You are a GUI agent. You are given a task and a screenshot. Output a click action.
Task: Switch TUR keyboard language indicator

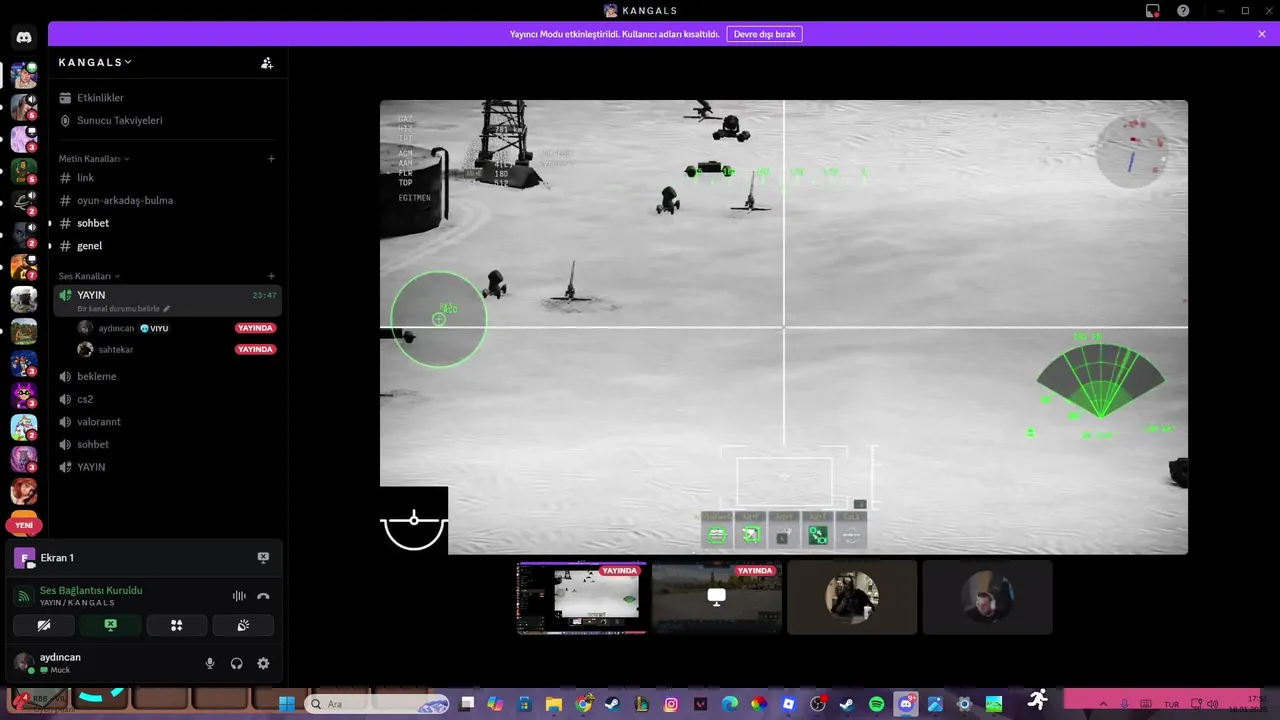(x=1171, y=704)
